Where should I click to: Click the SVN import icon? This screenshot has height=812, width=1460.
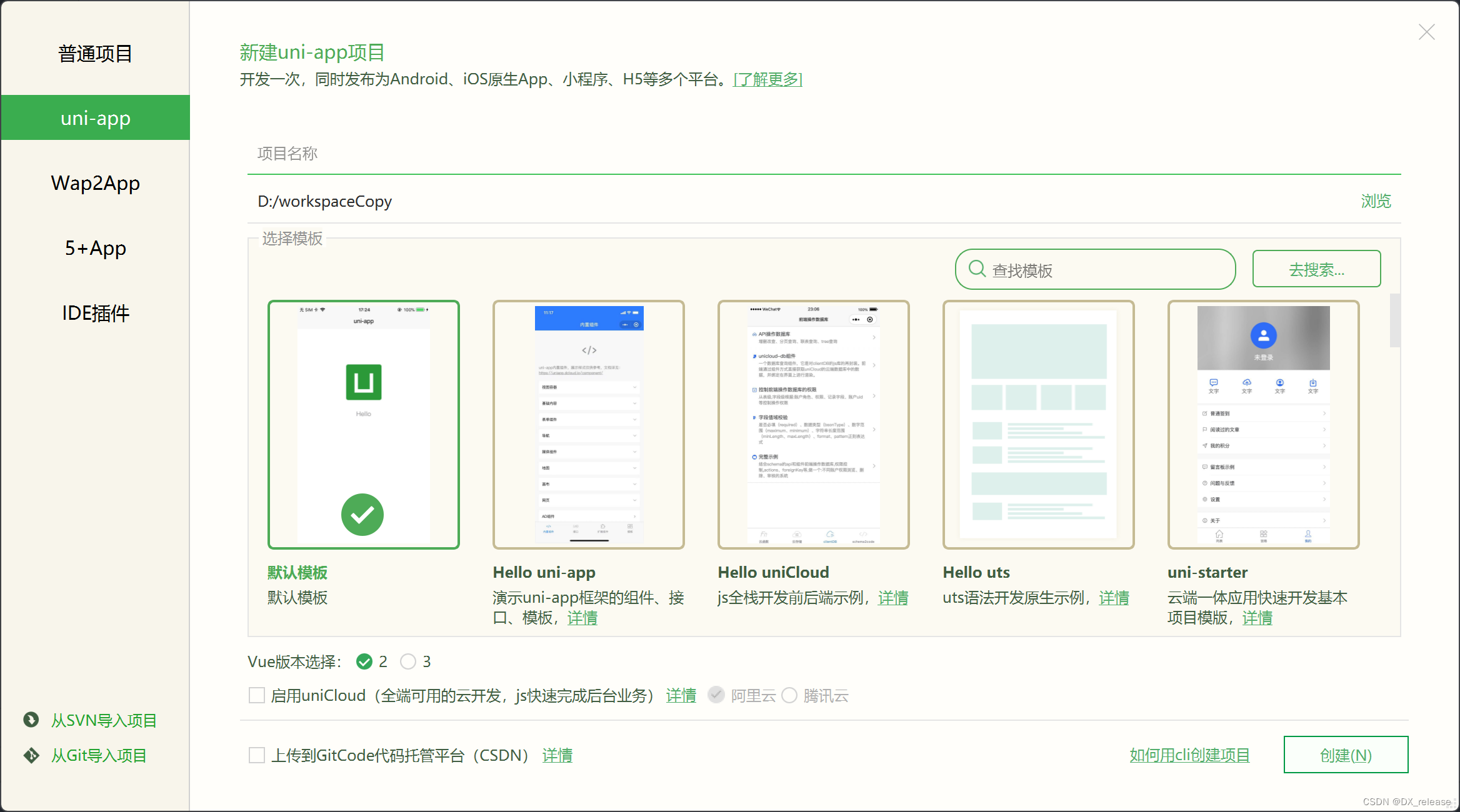pyautogui.click(x=31, y=720)
